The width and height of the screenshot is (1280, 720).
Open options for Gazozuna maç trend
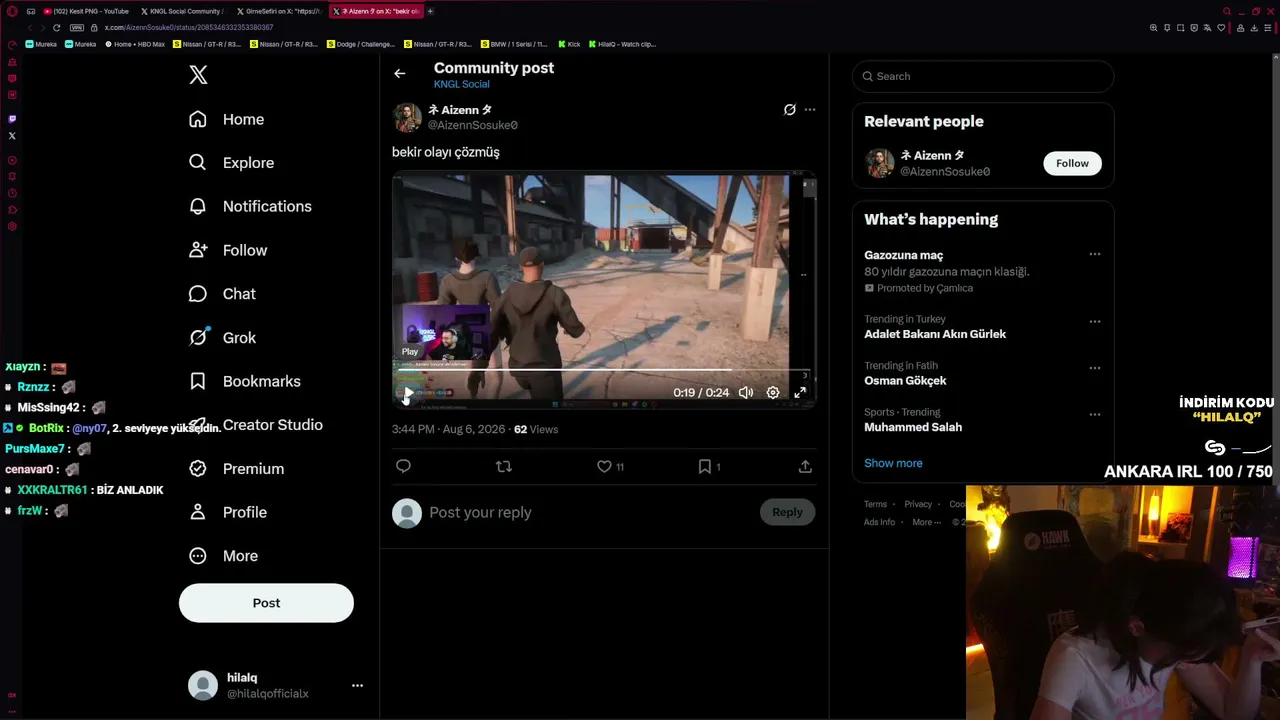click(x=1095, y=255)
